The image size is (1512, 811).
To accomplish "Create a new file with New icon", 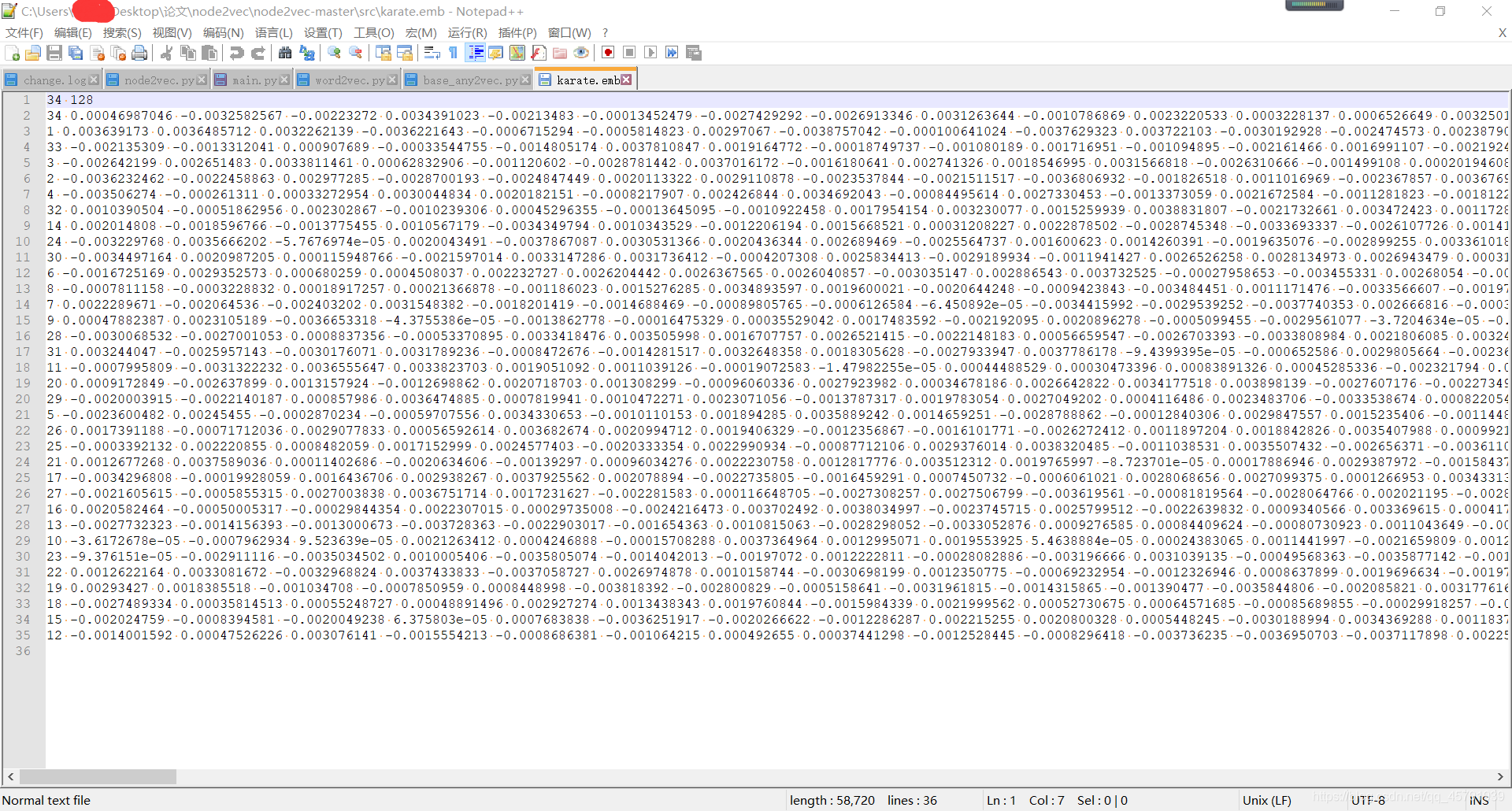I will 13,53.
